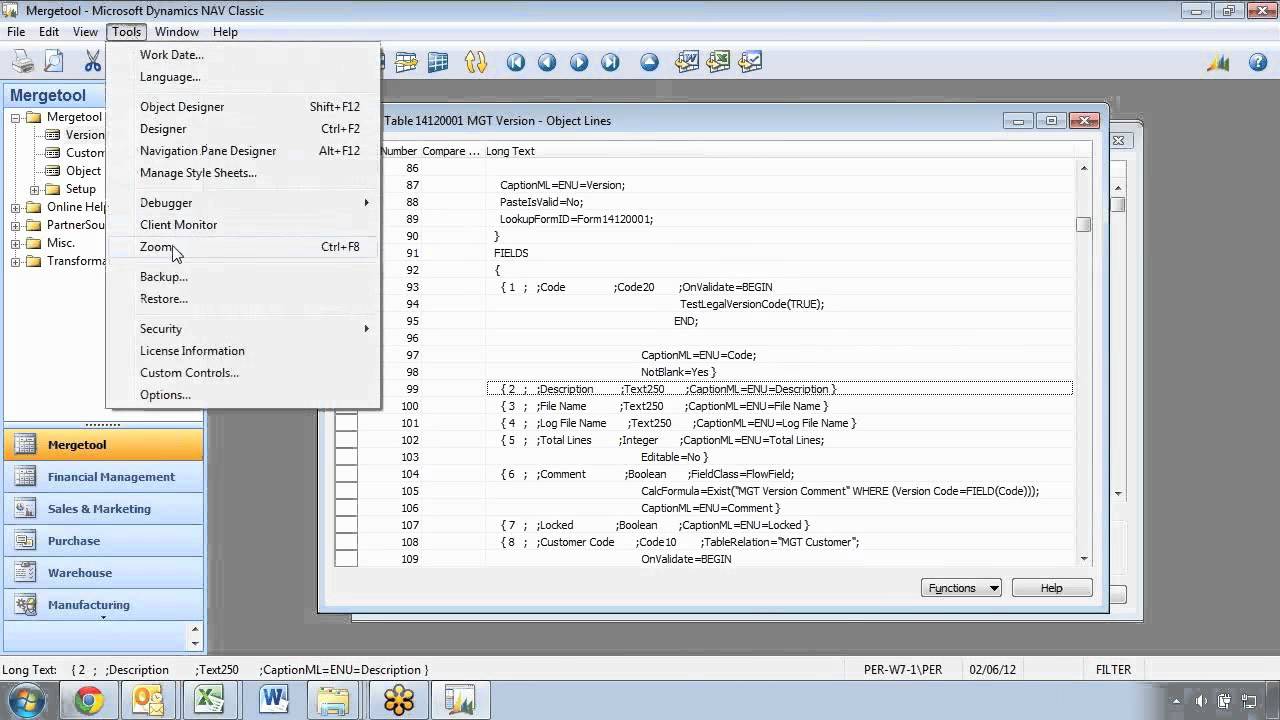This screenshot has width=1280, height=720.
Task: Click the Cut scissors icon
Action: click(x=92, y=62)
